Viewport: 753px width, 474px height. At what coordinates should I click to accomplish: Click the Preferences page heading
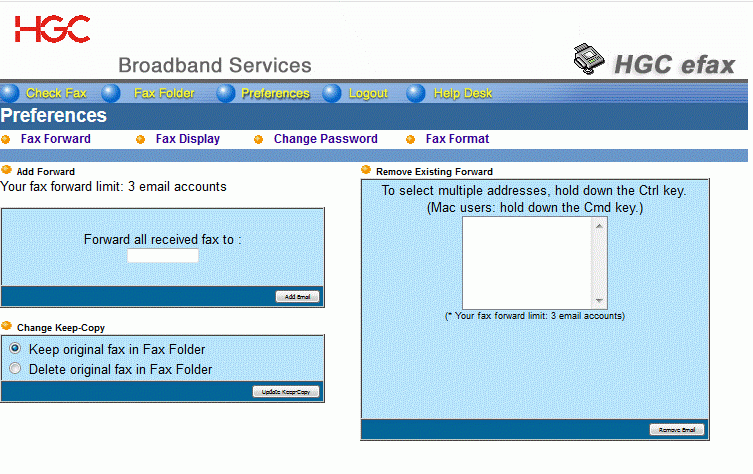(53, 115)
